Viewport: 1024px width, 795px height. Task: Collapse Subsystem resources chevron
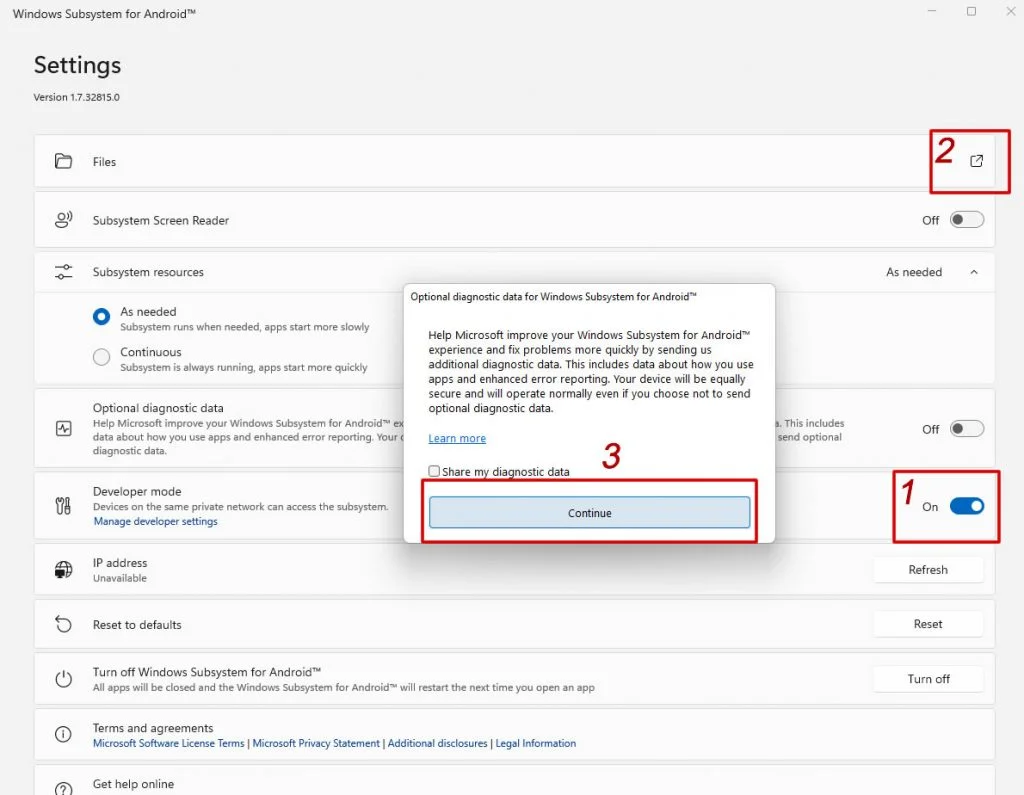pyautogui.click(x=974, y=272)
